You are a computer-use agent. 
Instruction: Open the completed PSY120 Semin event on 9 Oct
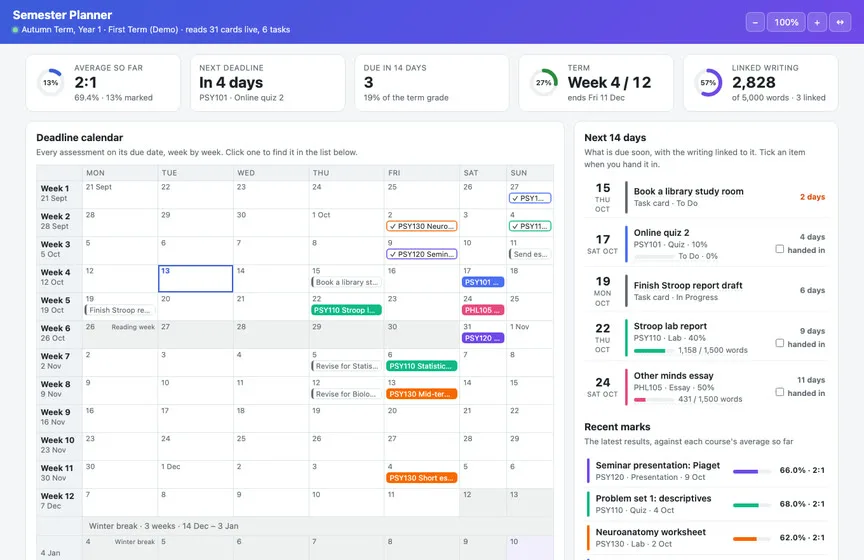(422, 254)
